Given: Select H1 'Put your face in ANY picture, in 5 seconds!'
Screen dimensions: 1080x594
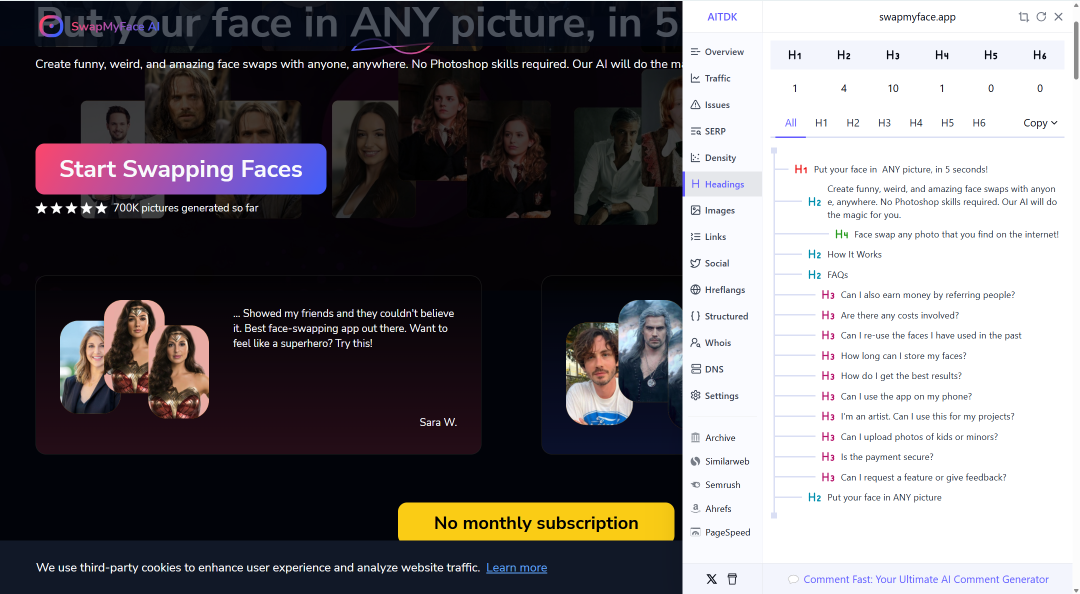Looking at the screenshot, I should [900, 170].
